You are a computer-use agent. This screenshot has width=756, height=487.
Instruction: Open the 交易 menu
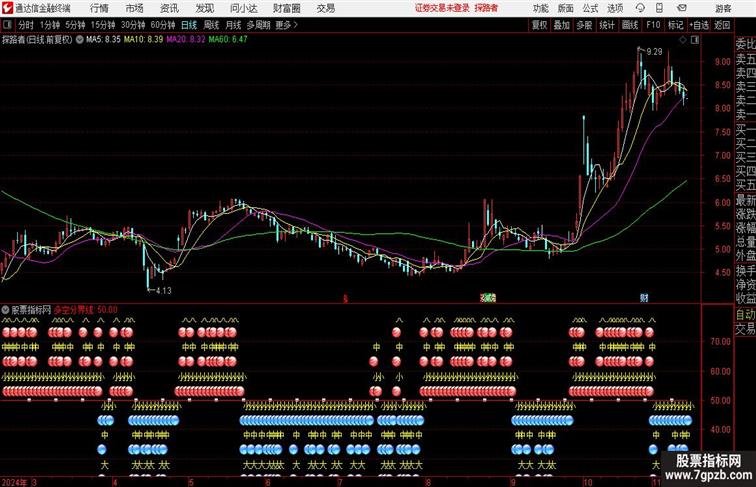point(325,8)
